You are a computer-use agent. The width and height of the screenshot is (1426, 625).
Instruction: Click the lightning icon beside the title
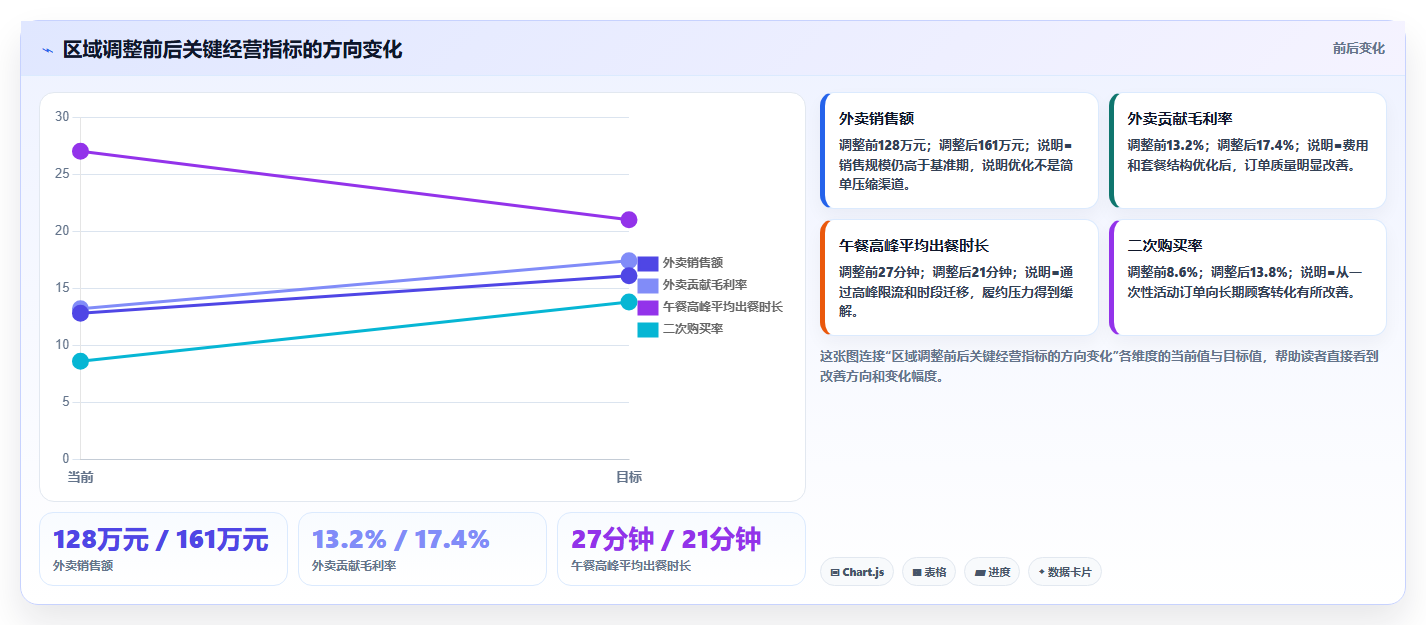tap(47, 50)
